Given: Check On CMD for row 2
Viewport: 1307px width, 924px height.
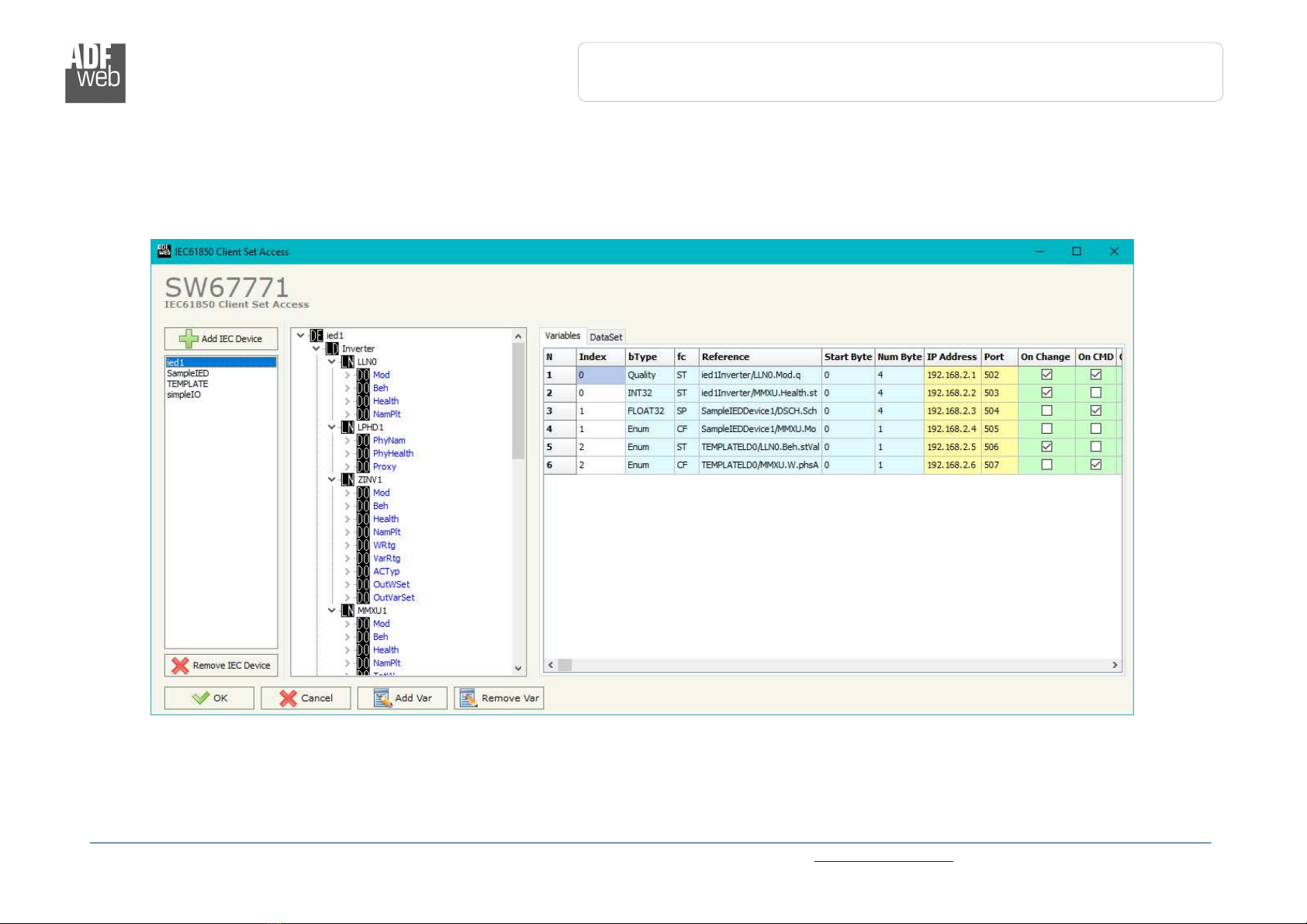Looking at the screenshot, I should coord(1096,393).
